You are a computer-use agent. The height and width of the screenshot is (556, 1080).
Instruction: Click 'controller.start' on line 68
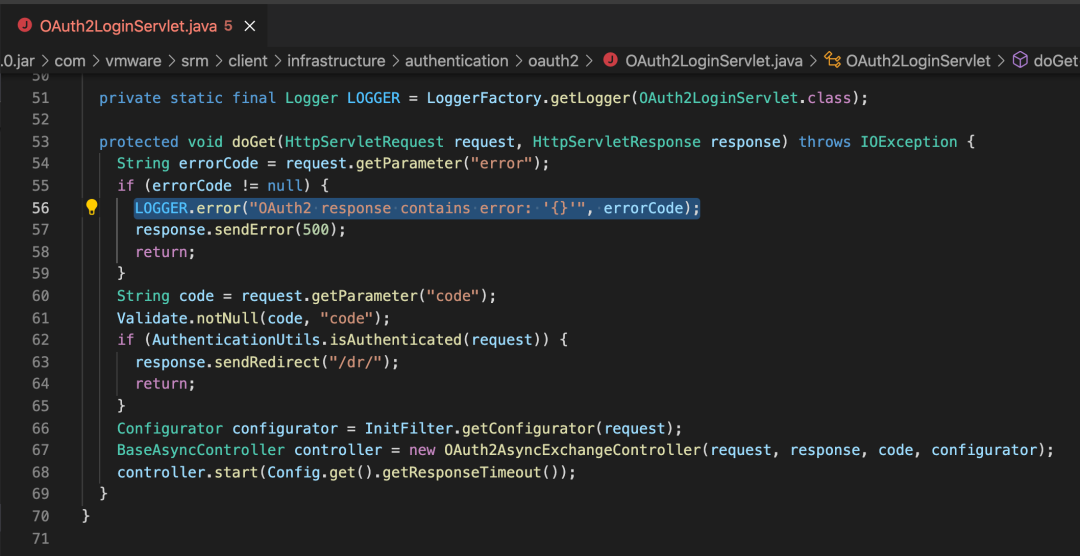tap(187, 473)
